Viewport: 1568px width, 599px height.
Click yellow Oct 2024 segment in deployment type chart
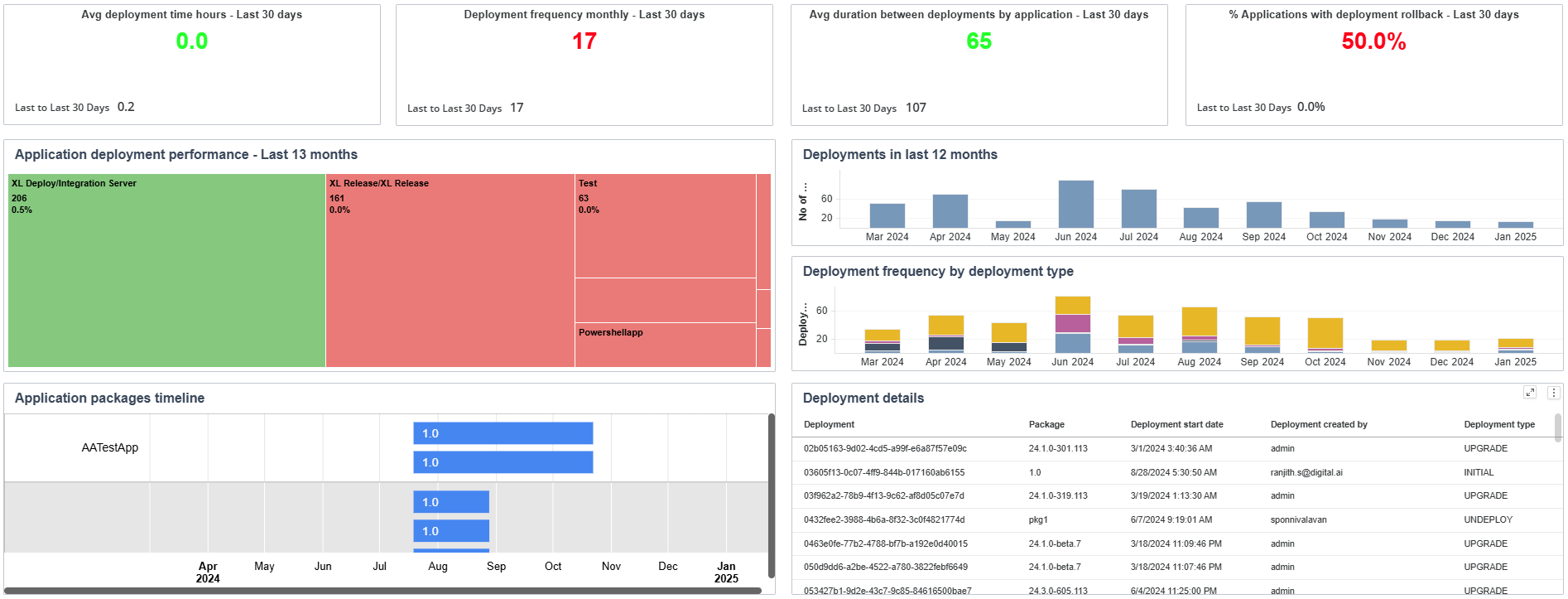(1325, 333)
